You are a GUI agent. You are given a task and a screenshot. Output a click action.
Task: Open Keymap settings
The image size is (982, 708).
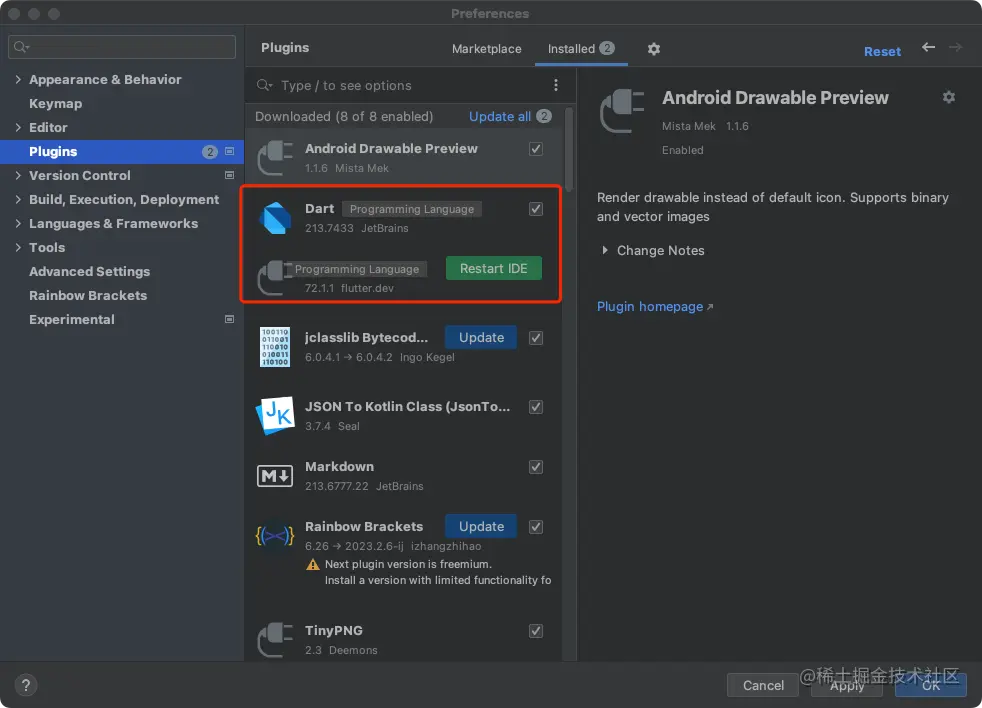(x=55, y=103)
